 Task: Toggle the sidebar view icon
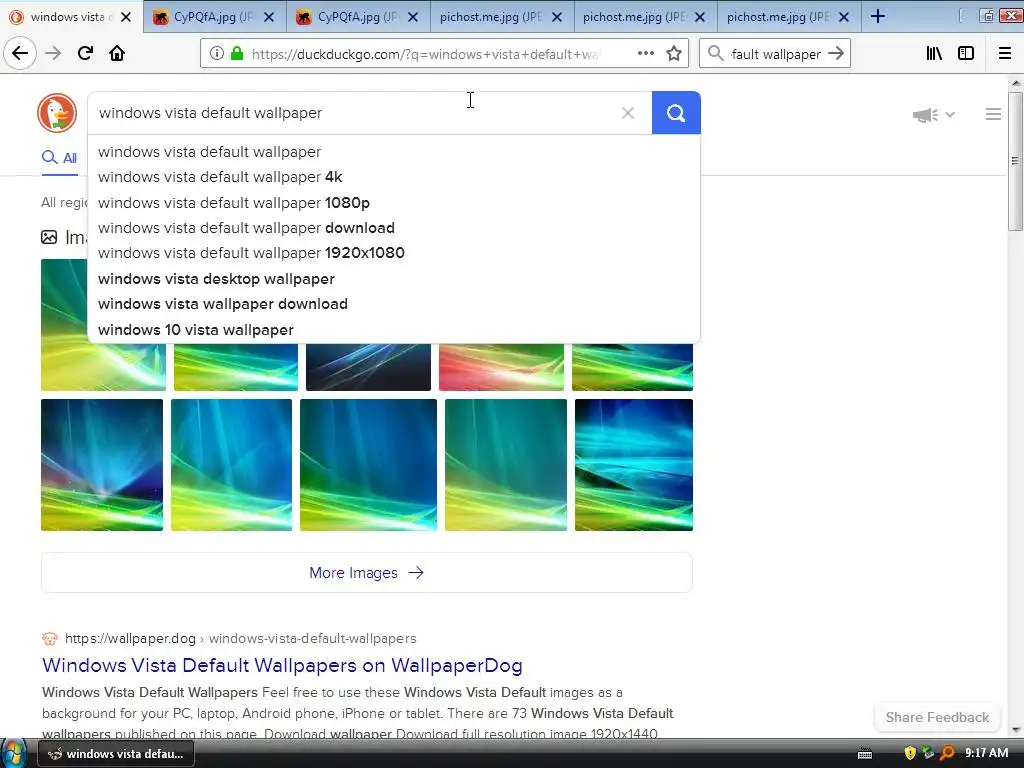[966, 54]
